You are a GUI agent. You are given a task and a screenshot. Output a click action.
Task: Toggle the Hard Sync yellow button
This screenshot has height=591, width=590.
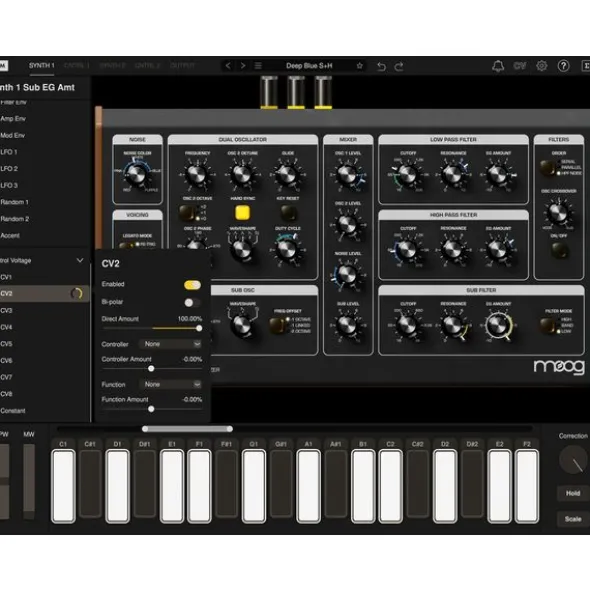pos(242,213)
